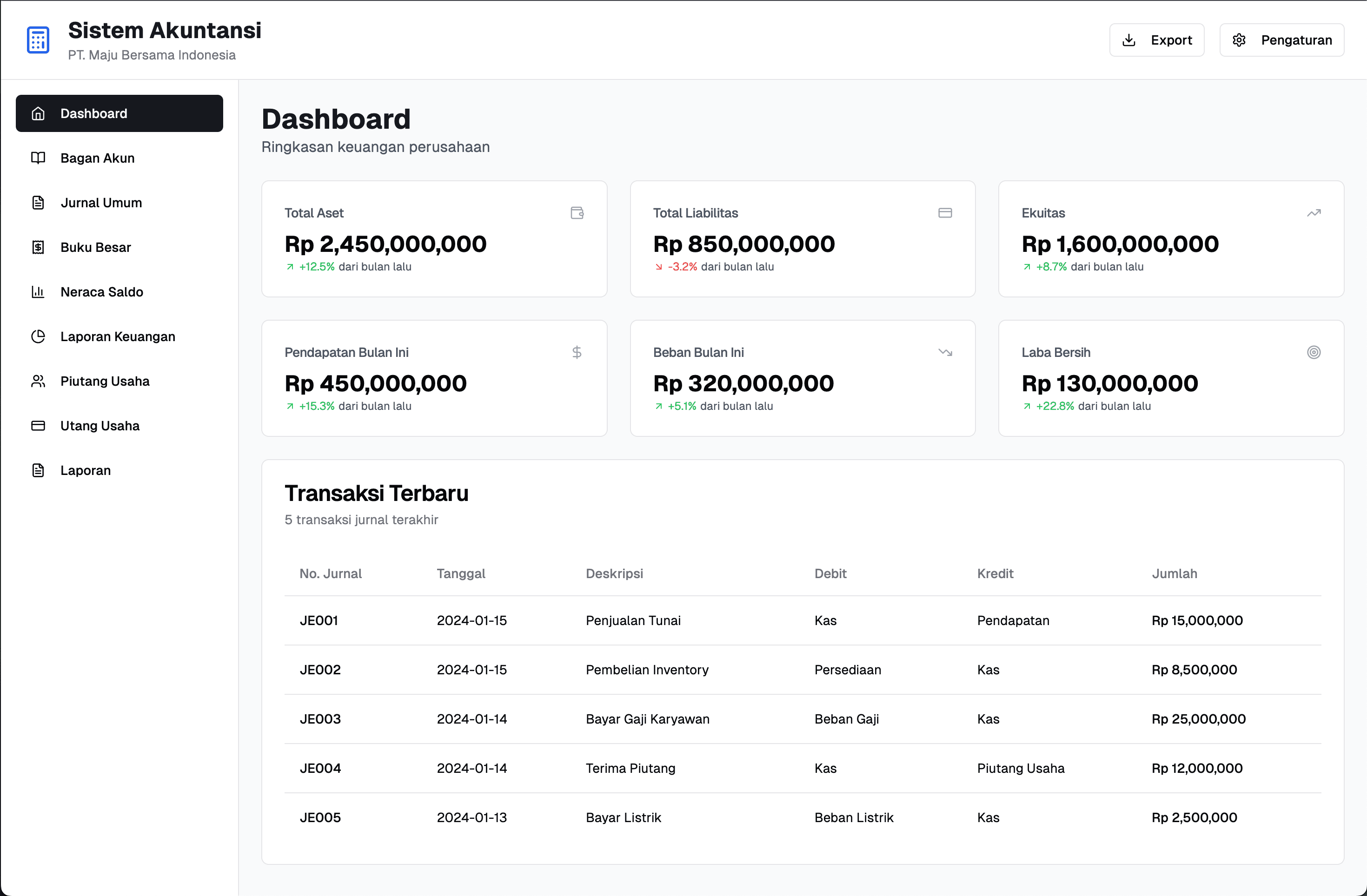The width and height of the screenshot is (1367, 896).
Task: Click the Export button
Action: [1157, 40]
